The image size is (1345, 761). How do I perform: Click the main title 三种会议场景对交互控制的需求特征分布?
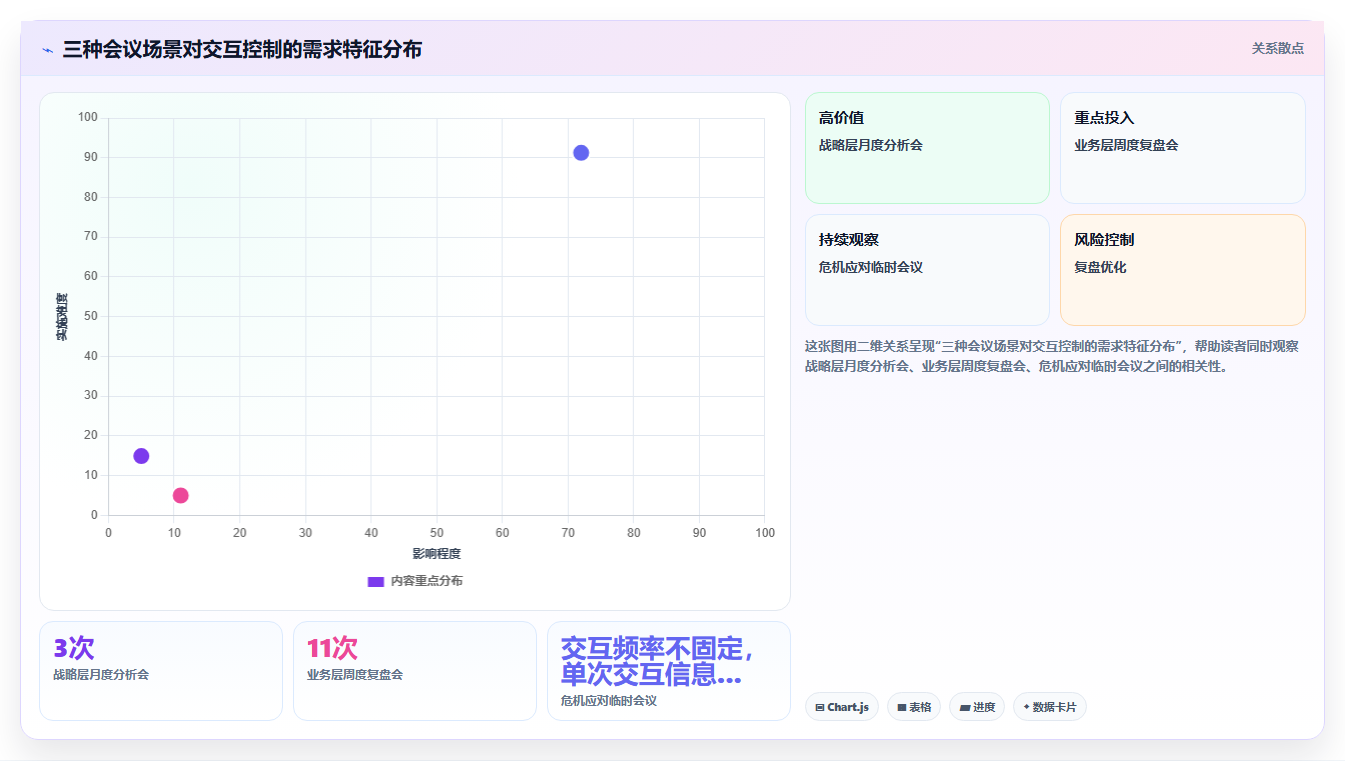(x=242, y=49)
